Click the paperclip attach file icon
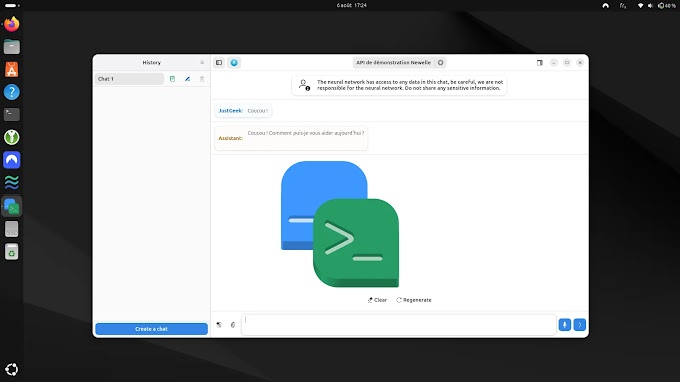This screenshot has width=680, height=382. pos(233,325)
